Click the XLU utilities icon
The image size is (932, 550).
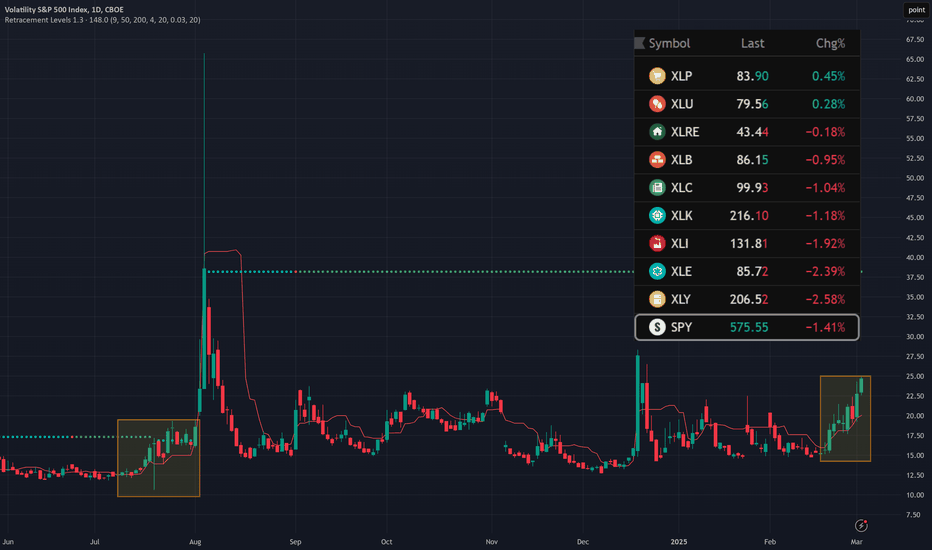(657, 104)
